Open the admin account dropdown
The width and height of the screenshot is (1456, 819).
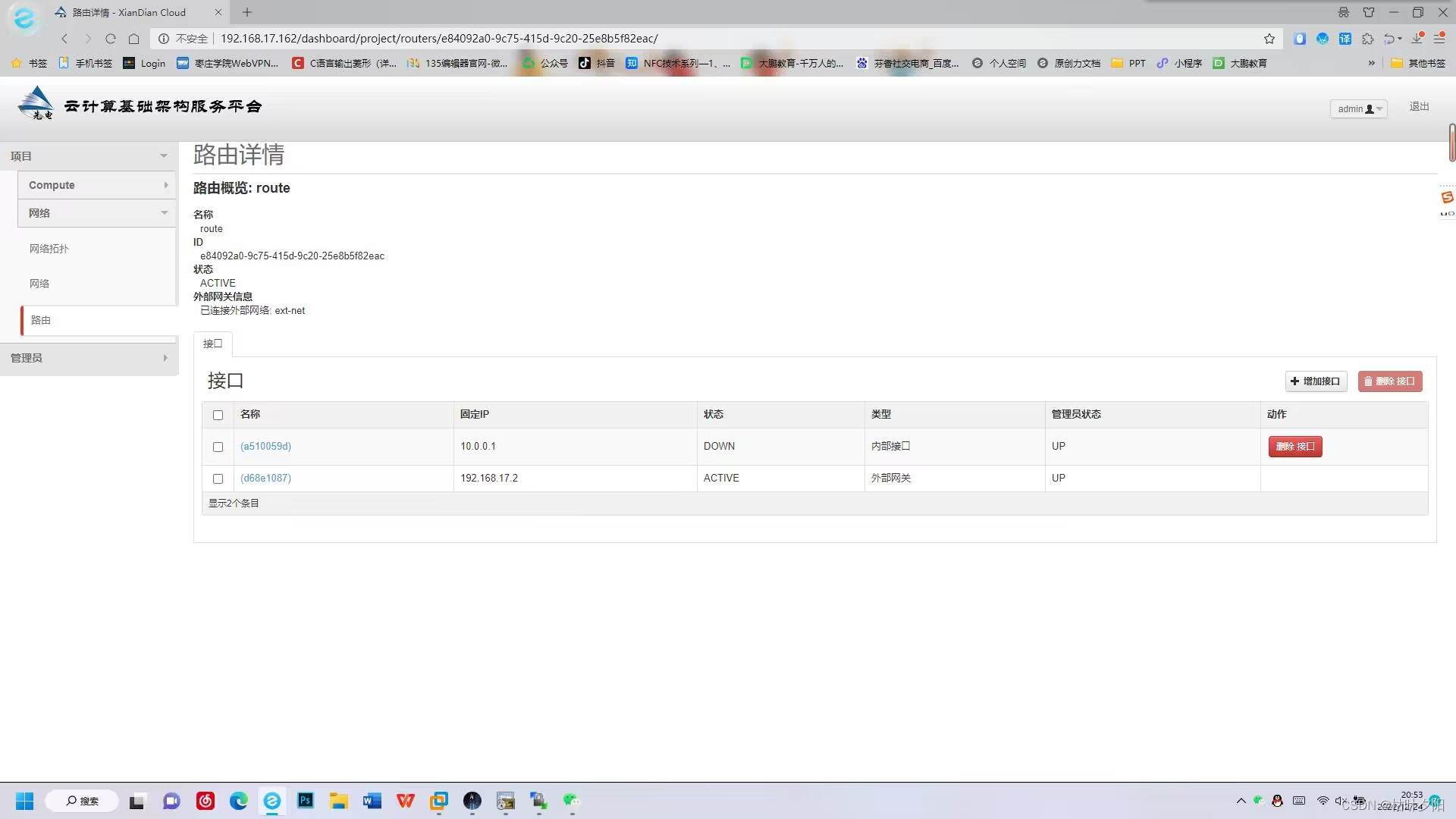(1358, 108)
